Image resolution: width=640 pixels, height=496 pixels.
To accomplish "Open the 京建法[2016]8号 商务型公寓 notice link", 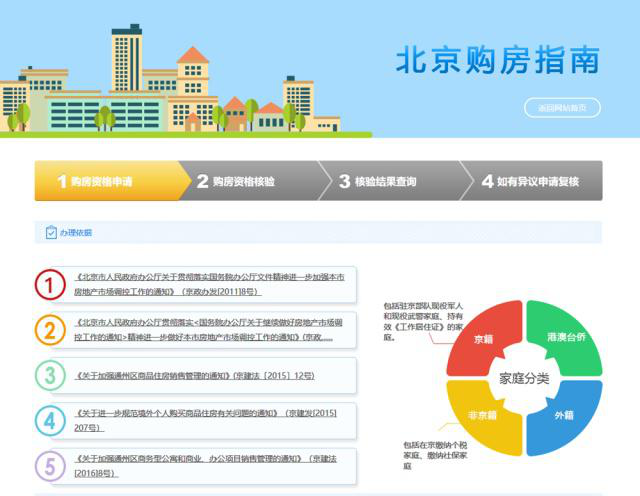I will tap(206, 466).
